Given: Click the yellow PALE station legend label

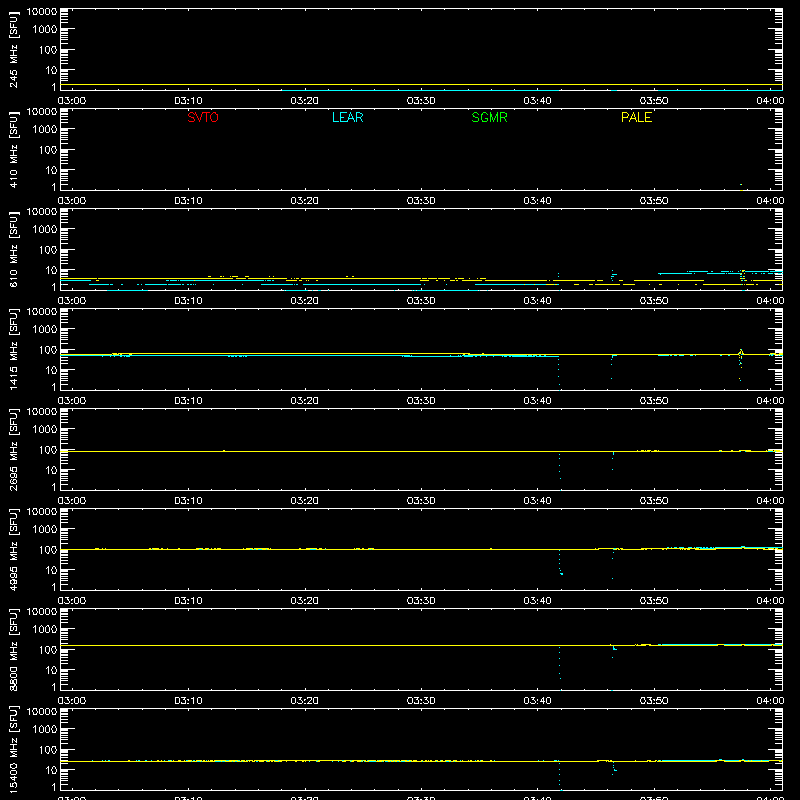Looking at the screenshot, I should (636, 117).
